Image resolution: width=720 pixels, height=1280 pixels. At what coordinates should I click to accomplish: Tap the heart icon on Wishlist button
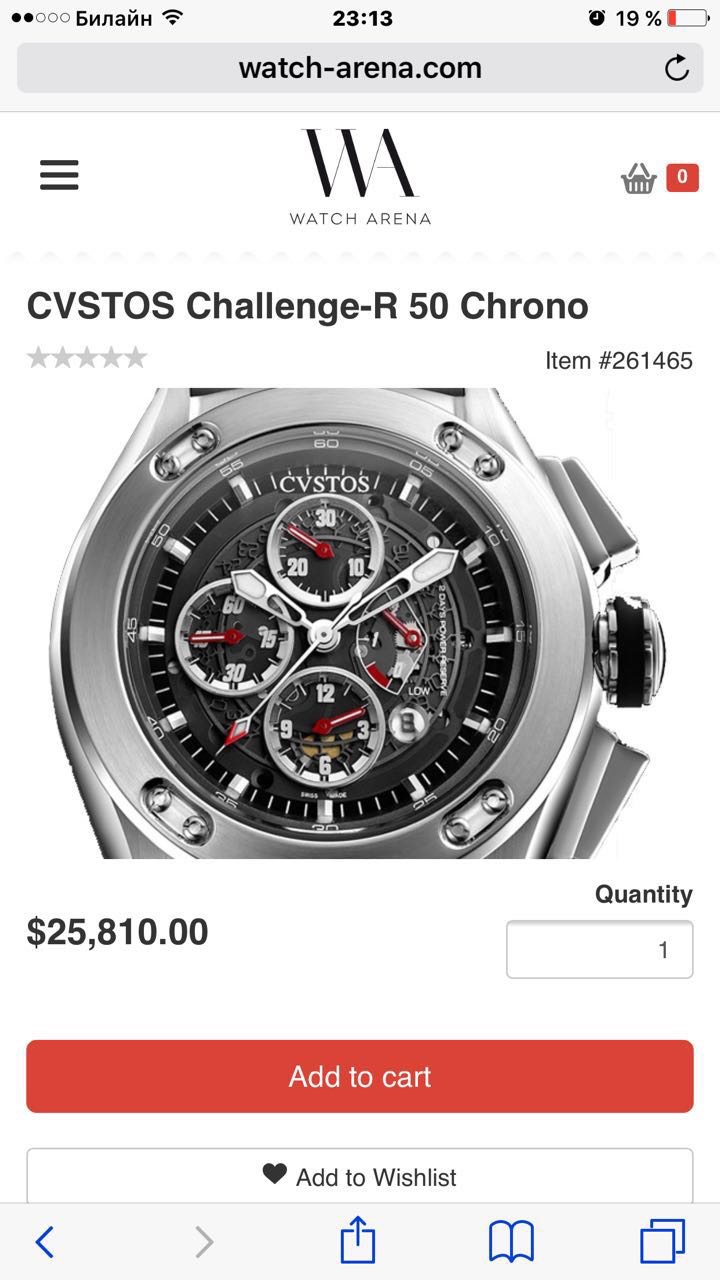click(275, 1174)
